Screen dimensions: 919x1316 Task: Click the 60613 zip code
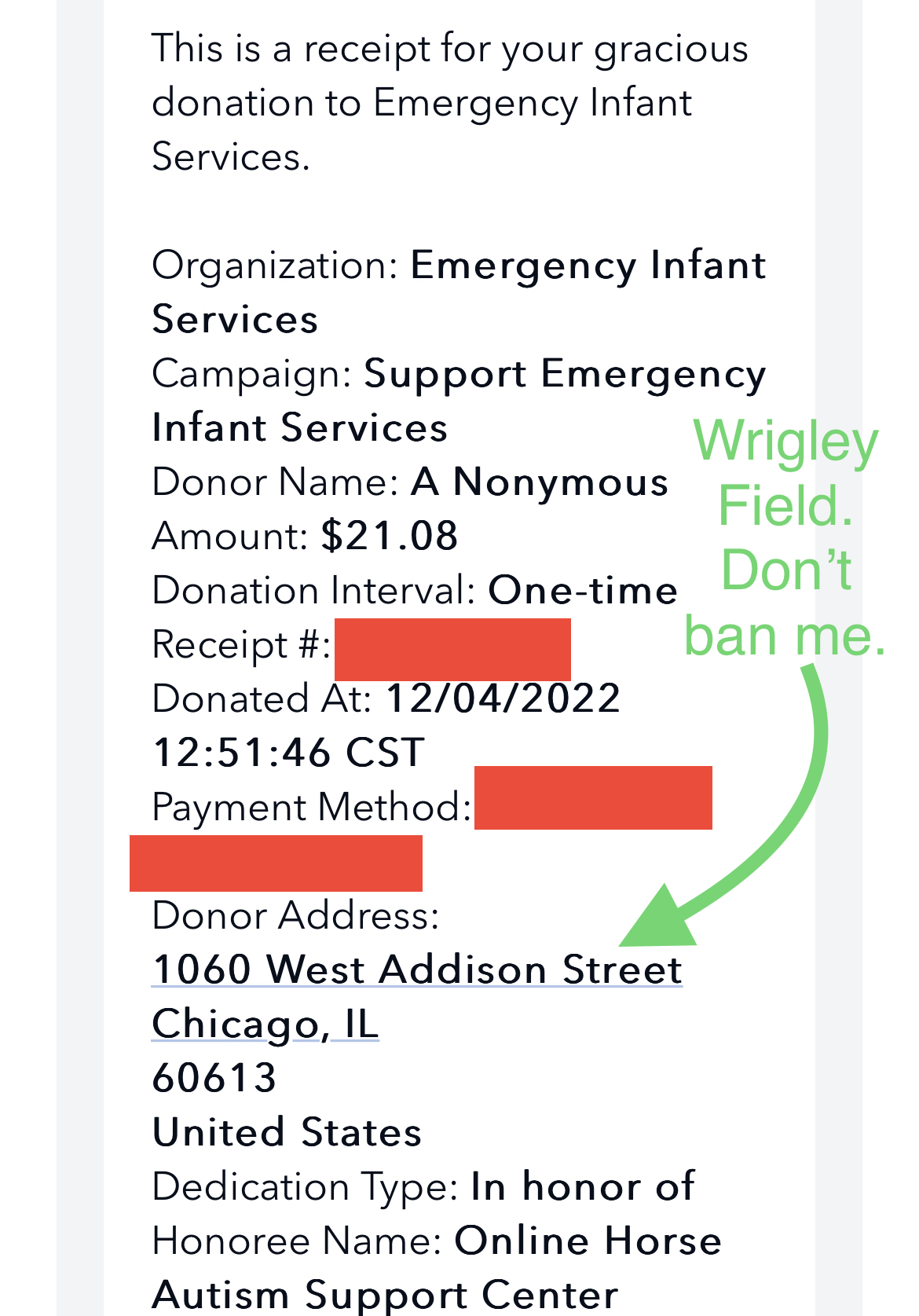214,1077
